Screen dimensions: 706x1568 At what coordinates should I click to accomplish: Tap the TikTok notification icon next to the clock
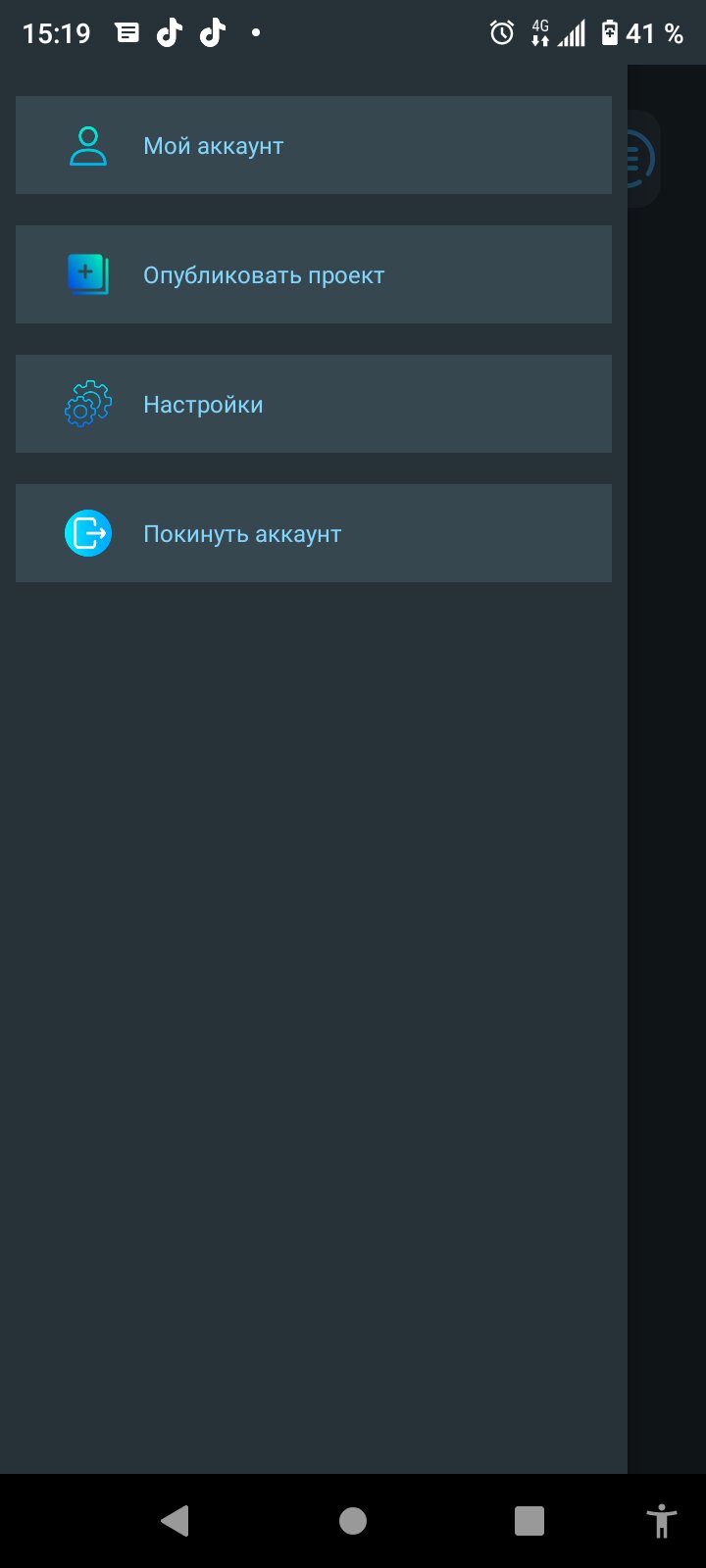(170, 33)
